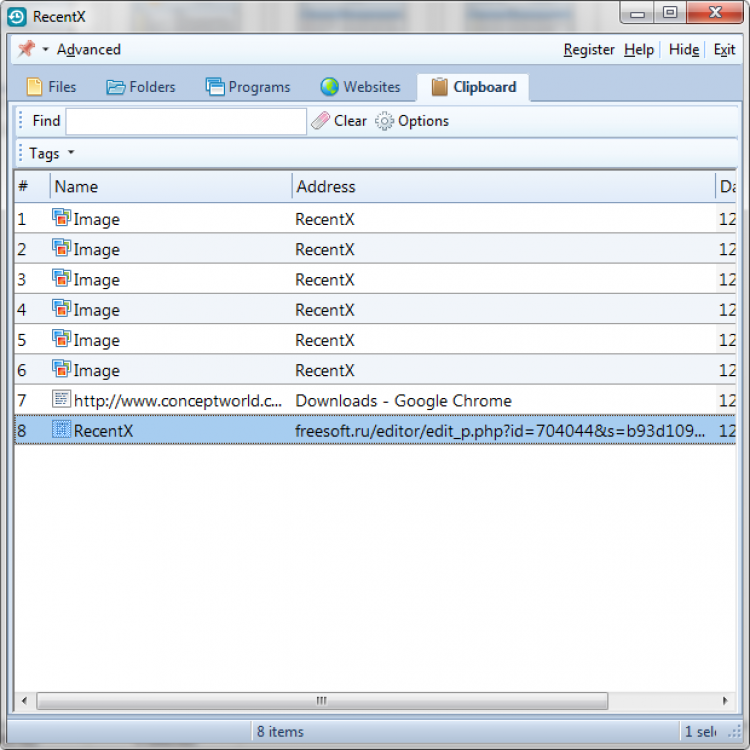Click Folders tab folder icon
Image resolution: width=750 pixels, height=750 pixels.
click(x=115, y=87)
